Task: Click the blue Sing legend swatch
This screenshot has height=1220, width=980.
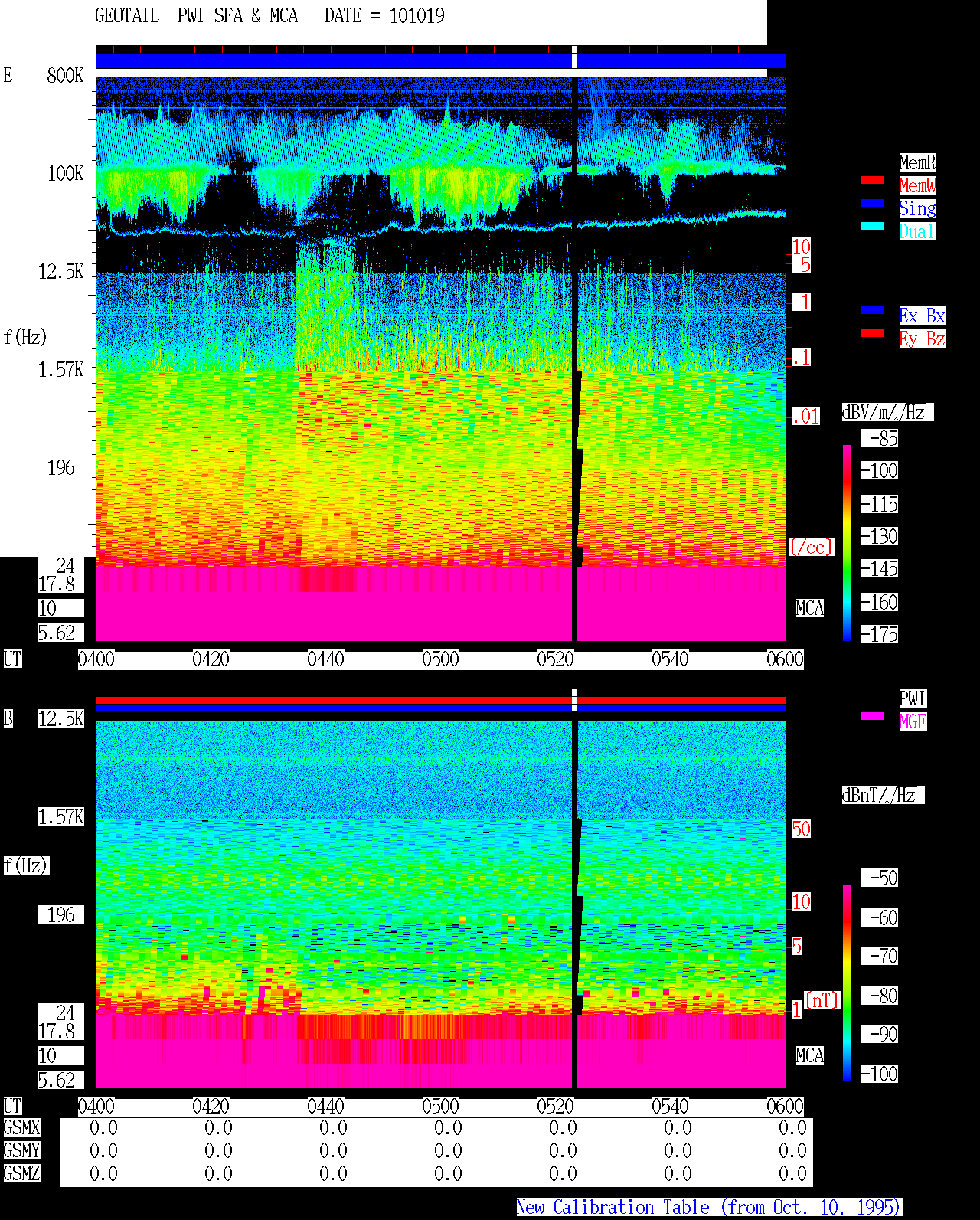Action: (x=873, y=203)
